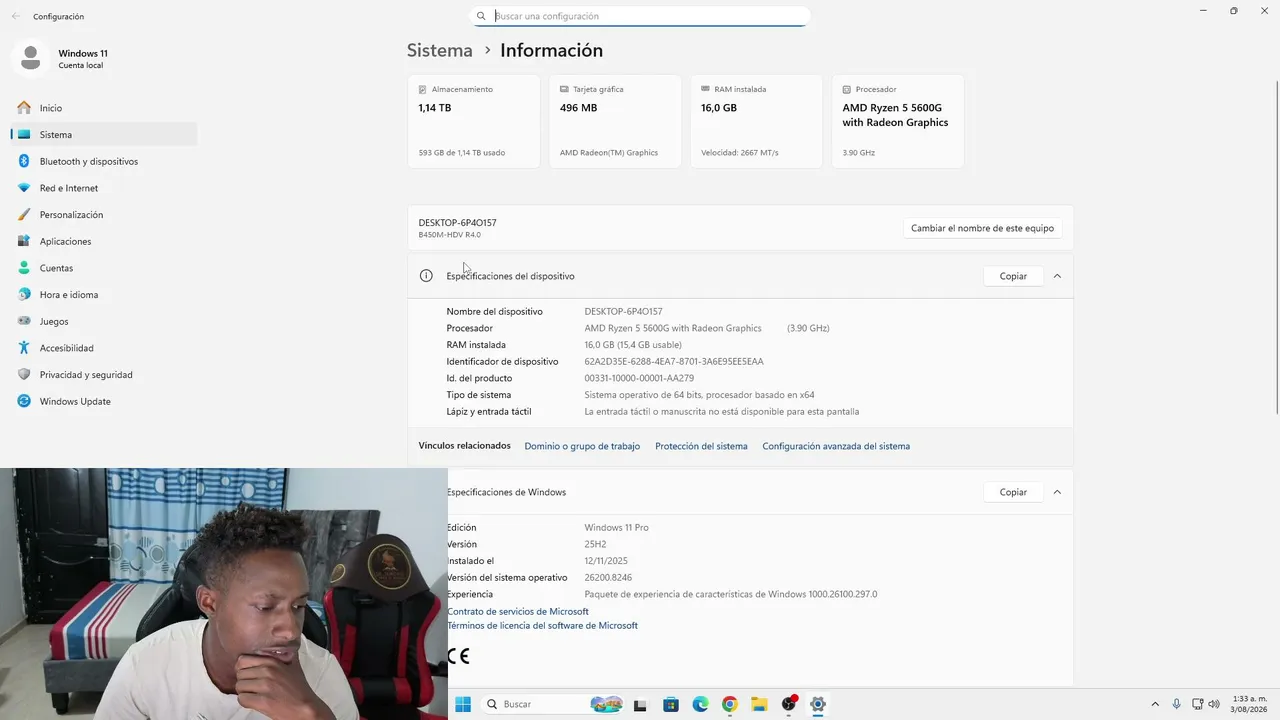This screenshot has height=720, width=1280.
Task: Focus the Buscar una configuración field
Action: [640, 16]
